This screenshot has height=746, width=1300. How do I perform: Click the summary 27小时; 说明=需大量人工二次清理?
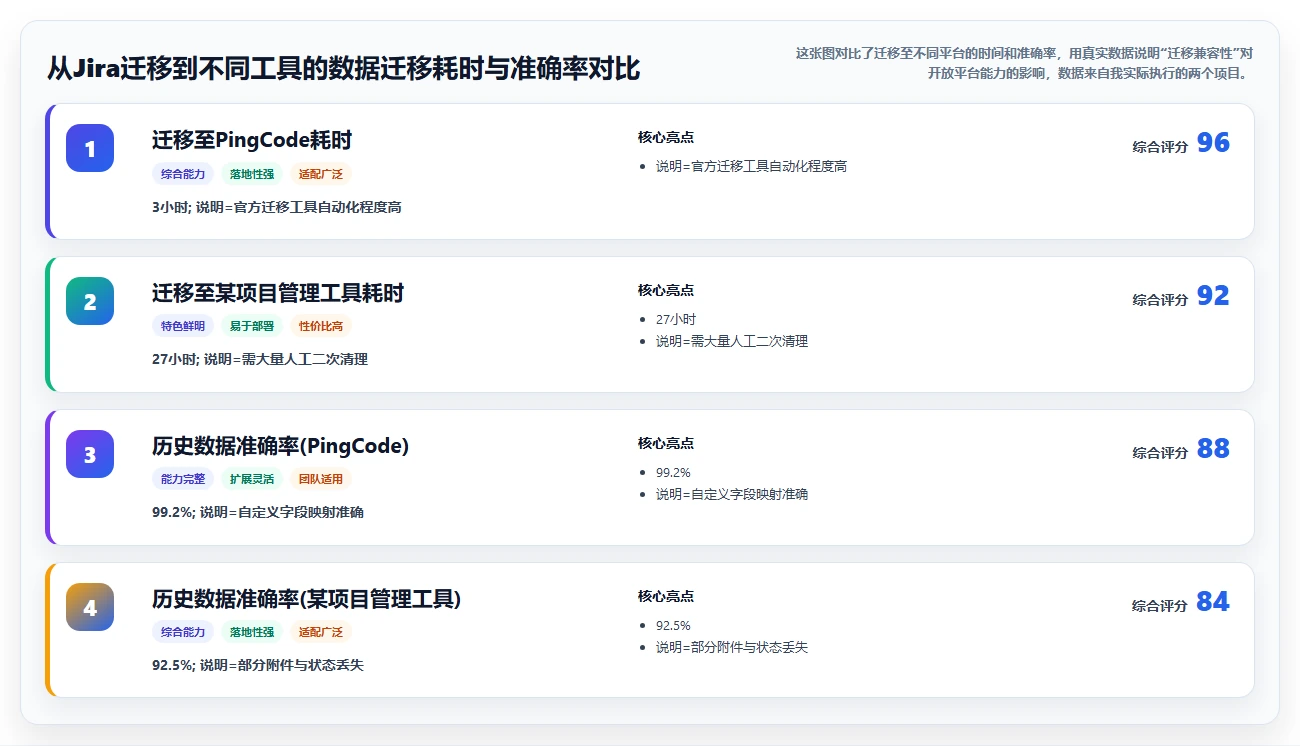click(x=260, y=359)
